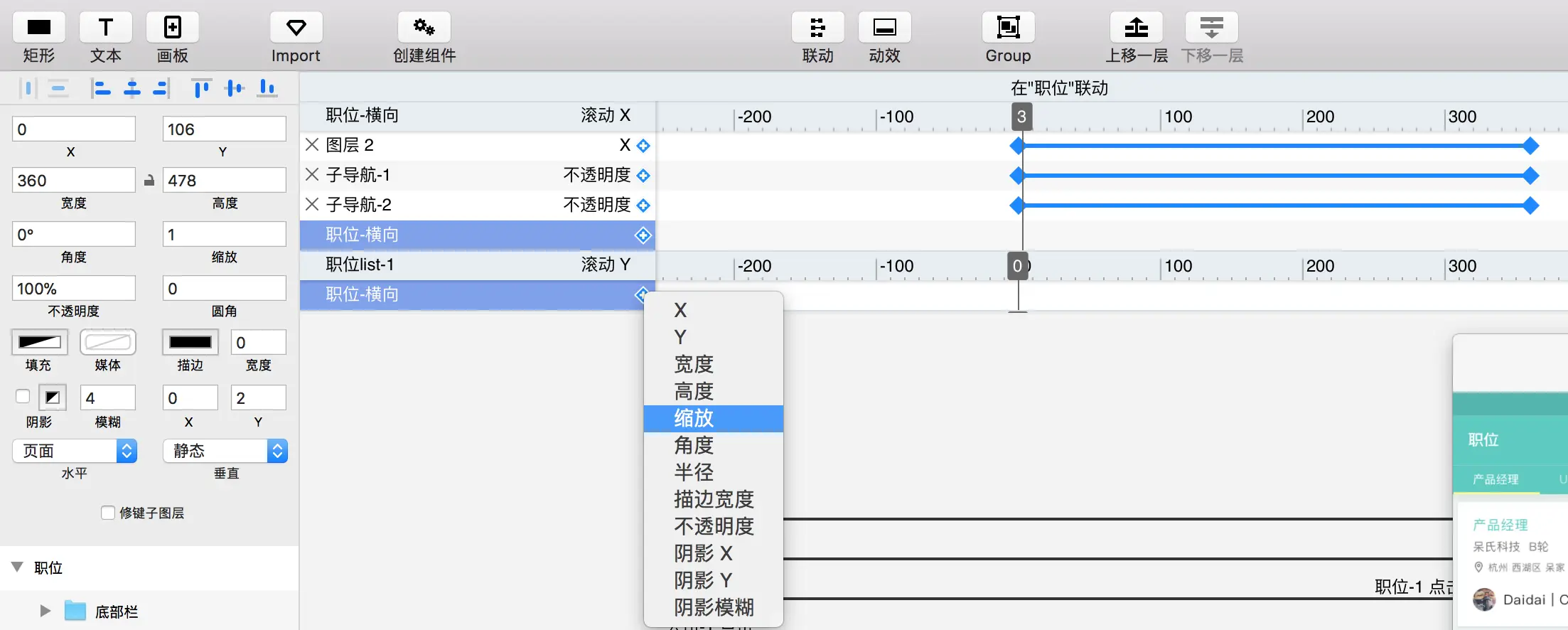
Task: Click the 创建组件 create component icon
Action: [x=424, y=28]
